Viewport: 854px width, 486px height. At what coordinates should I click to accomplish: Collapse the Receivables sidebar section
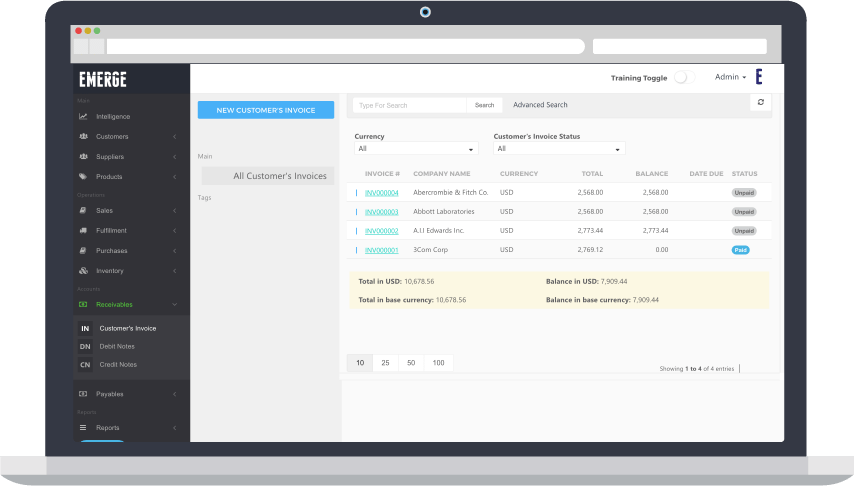tap(174, 304)
